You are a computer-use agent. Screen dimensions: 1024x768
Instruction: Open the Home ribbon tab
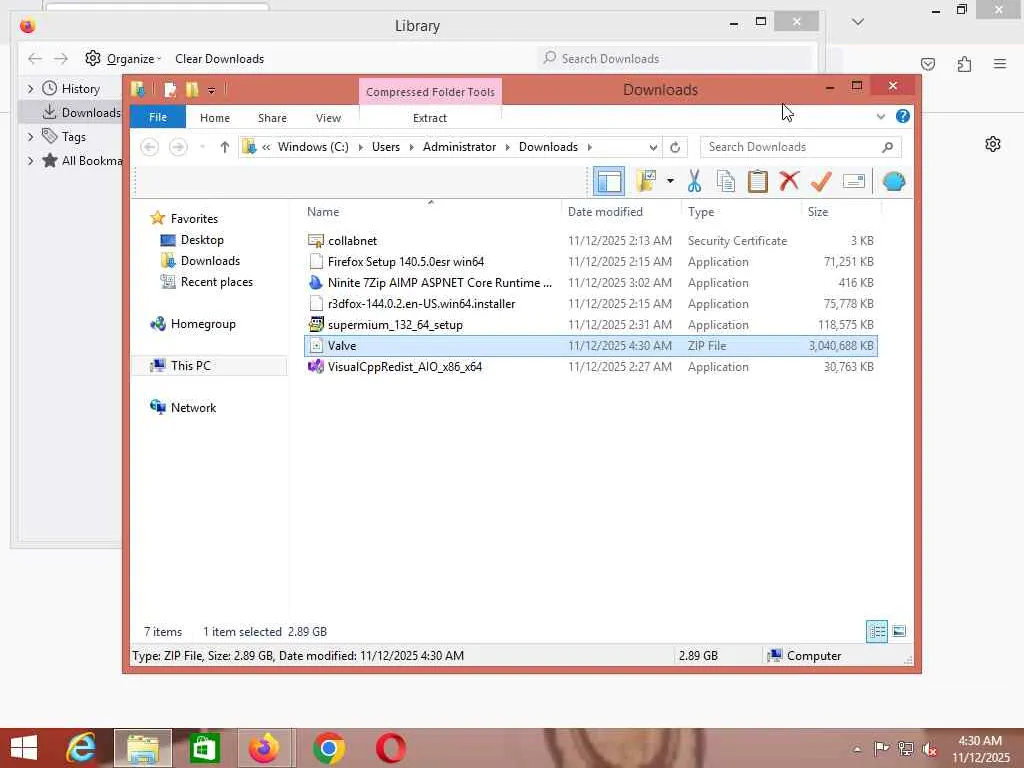pyautogui.click(x=215, y=118)
